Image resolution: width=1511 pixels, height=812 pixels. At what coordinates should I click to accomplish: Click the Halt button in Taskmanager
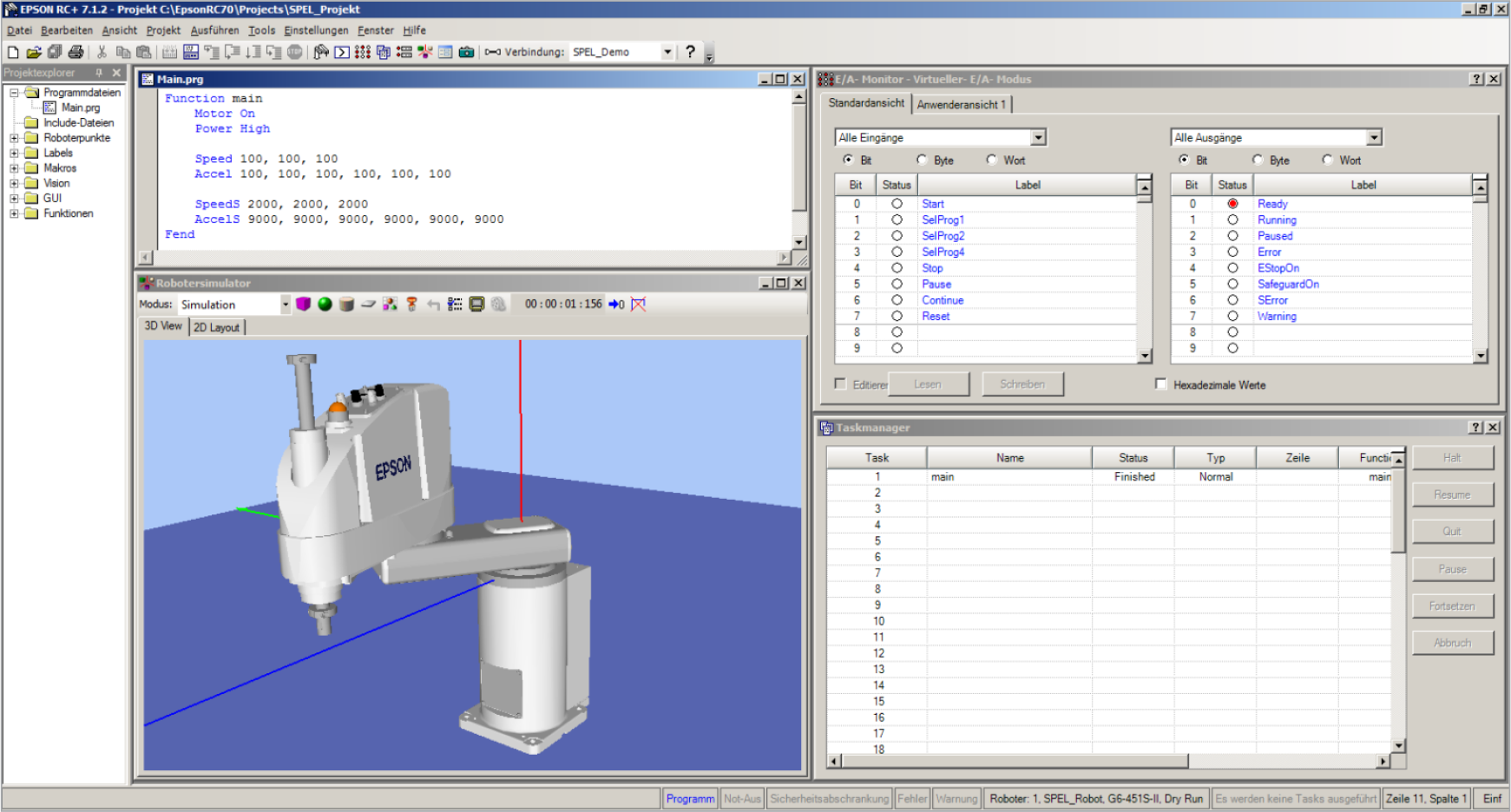[x=1452, y=458]
